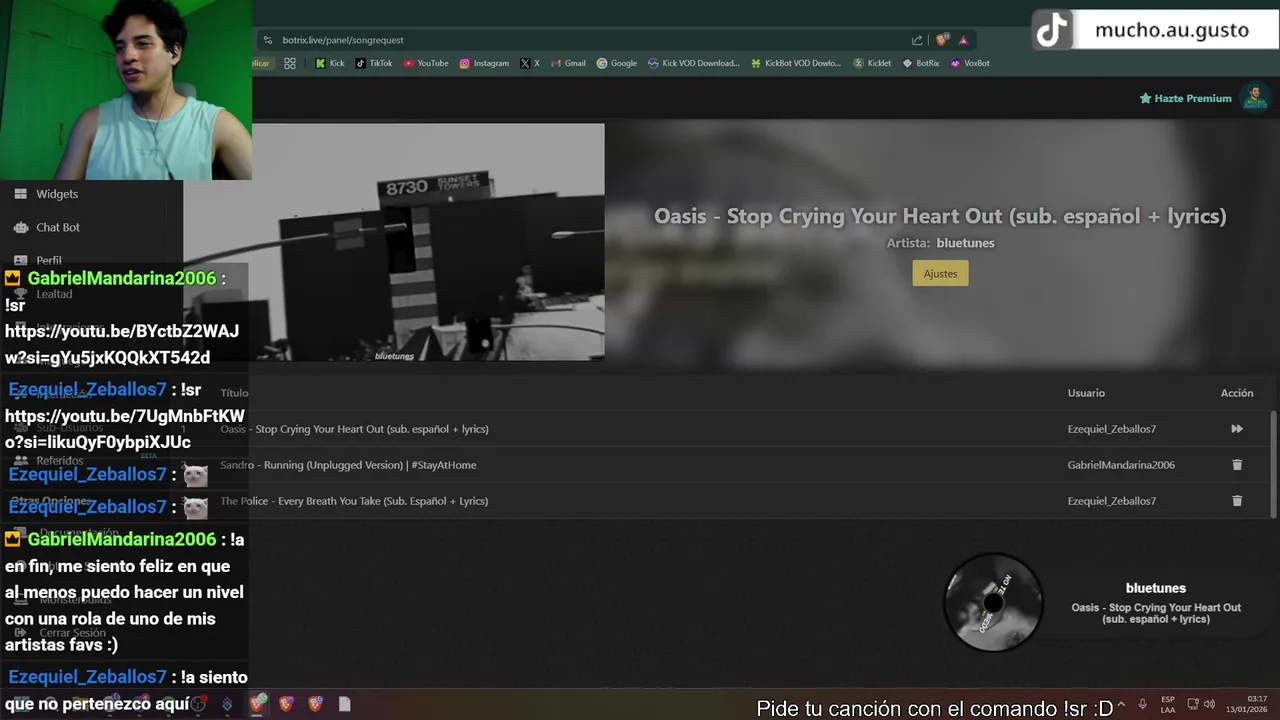This screenshot has height=720, width=1280.
Task: Open the Google bookmark
Action: point(617,63)
